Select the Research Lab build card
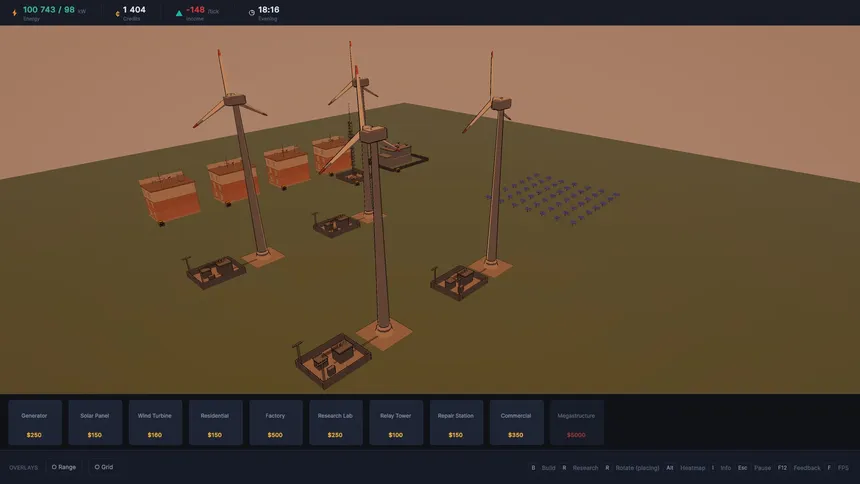The height and width of the screenshot is (484, 860). coord(336,423)
